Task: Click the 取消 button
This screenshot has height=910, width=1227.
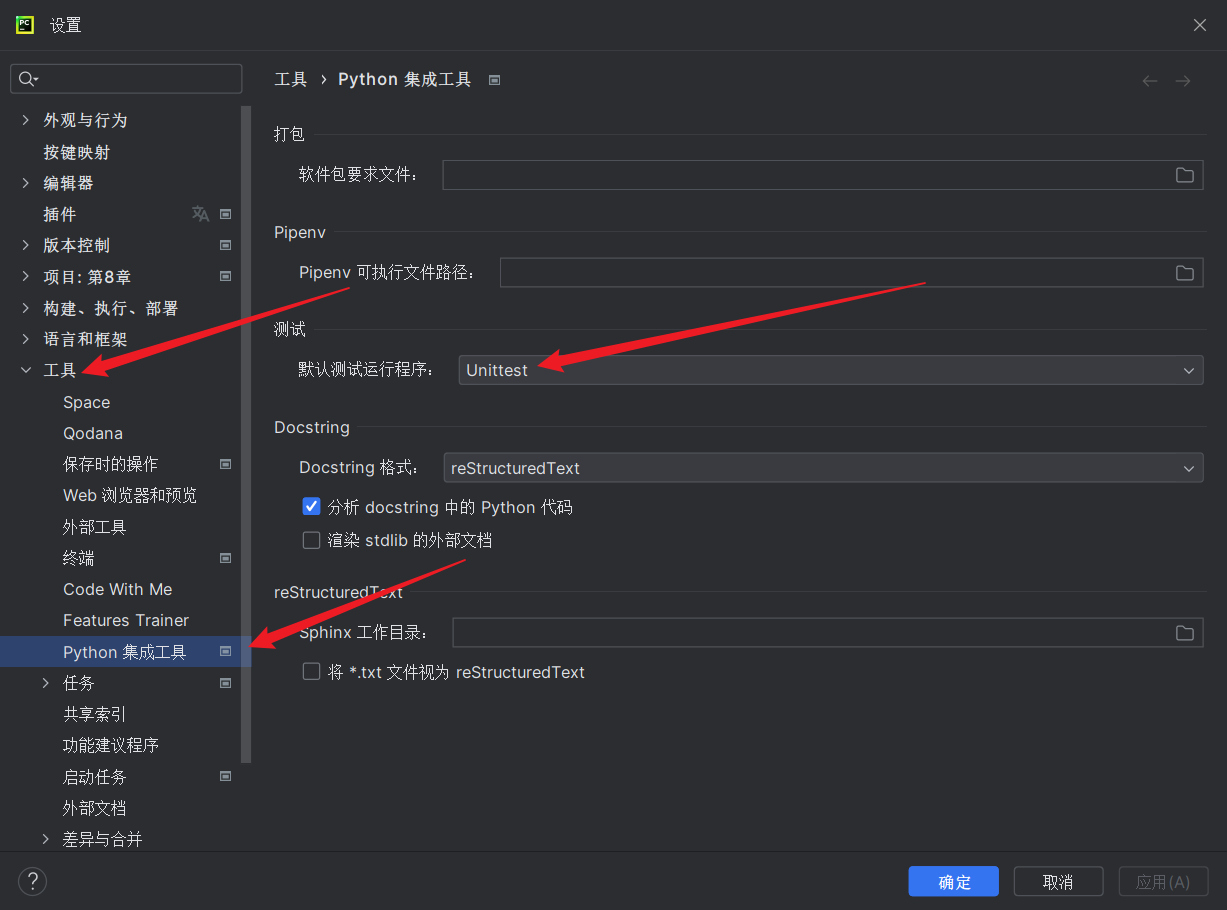Action: [x=1057, y=881]
